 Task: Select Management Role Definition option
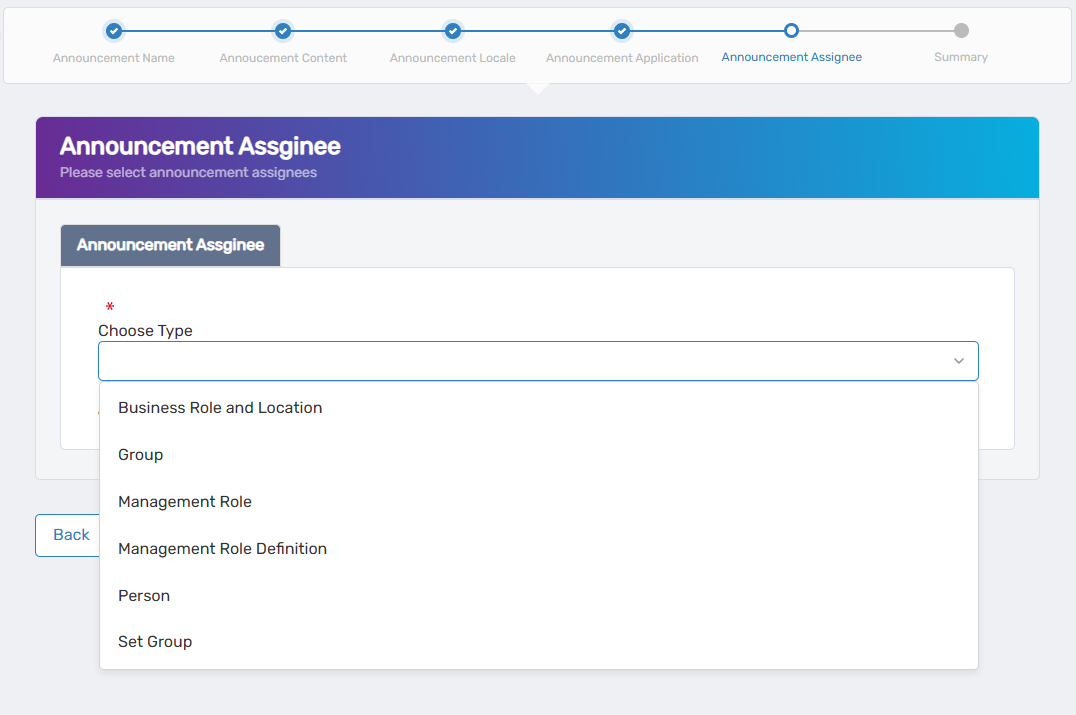point(222,548)
